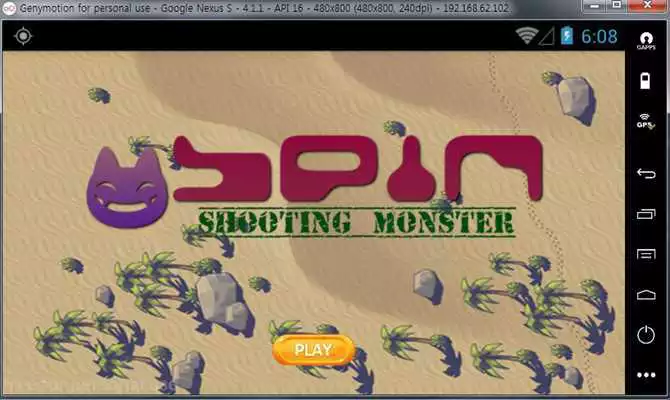Tap the purple cat monster logo
670x400 pixels.
tap(127, 188)
